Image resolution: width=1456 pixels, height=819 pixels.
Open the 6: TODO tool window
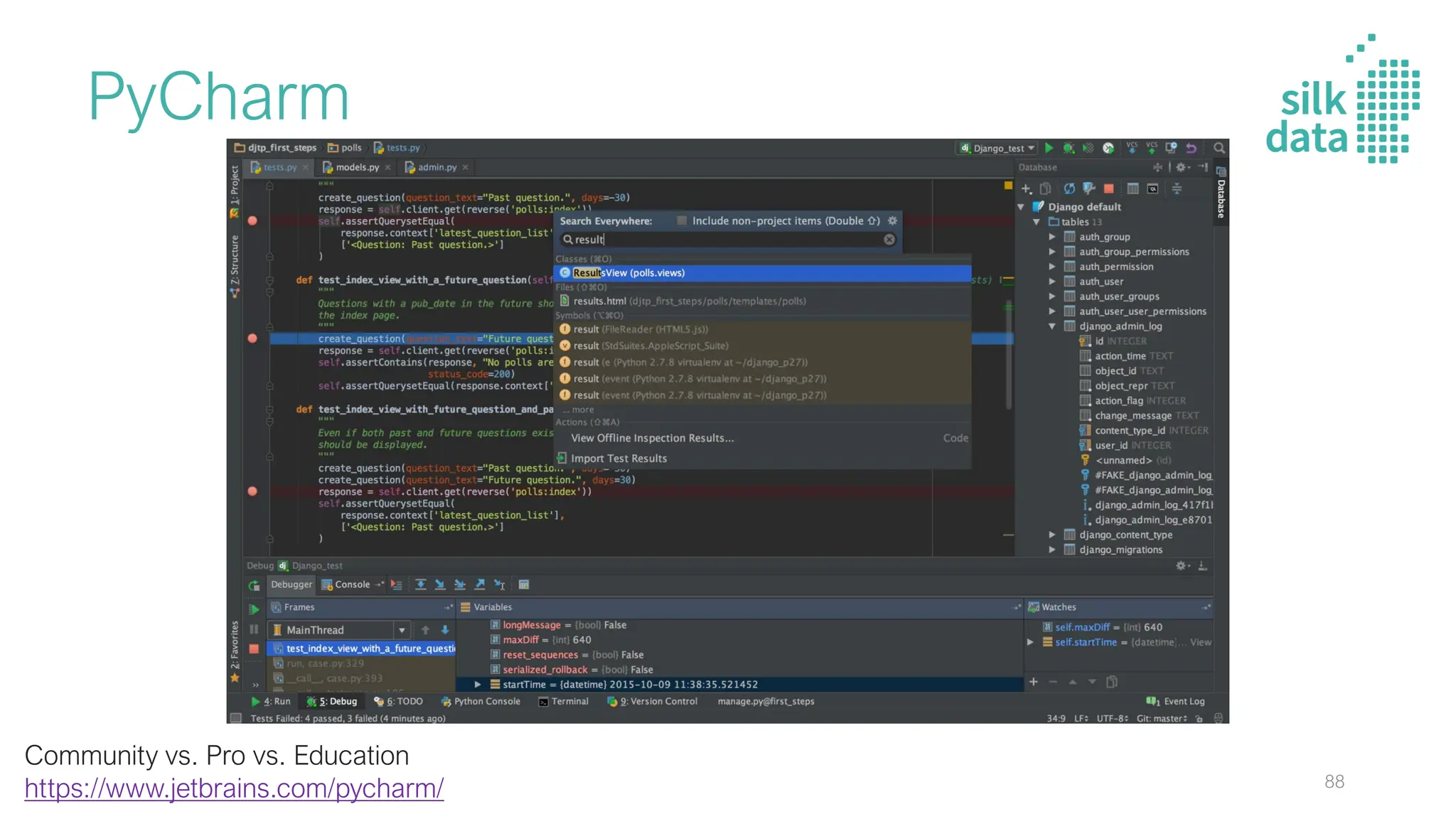click(x=398, y=701)
